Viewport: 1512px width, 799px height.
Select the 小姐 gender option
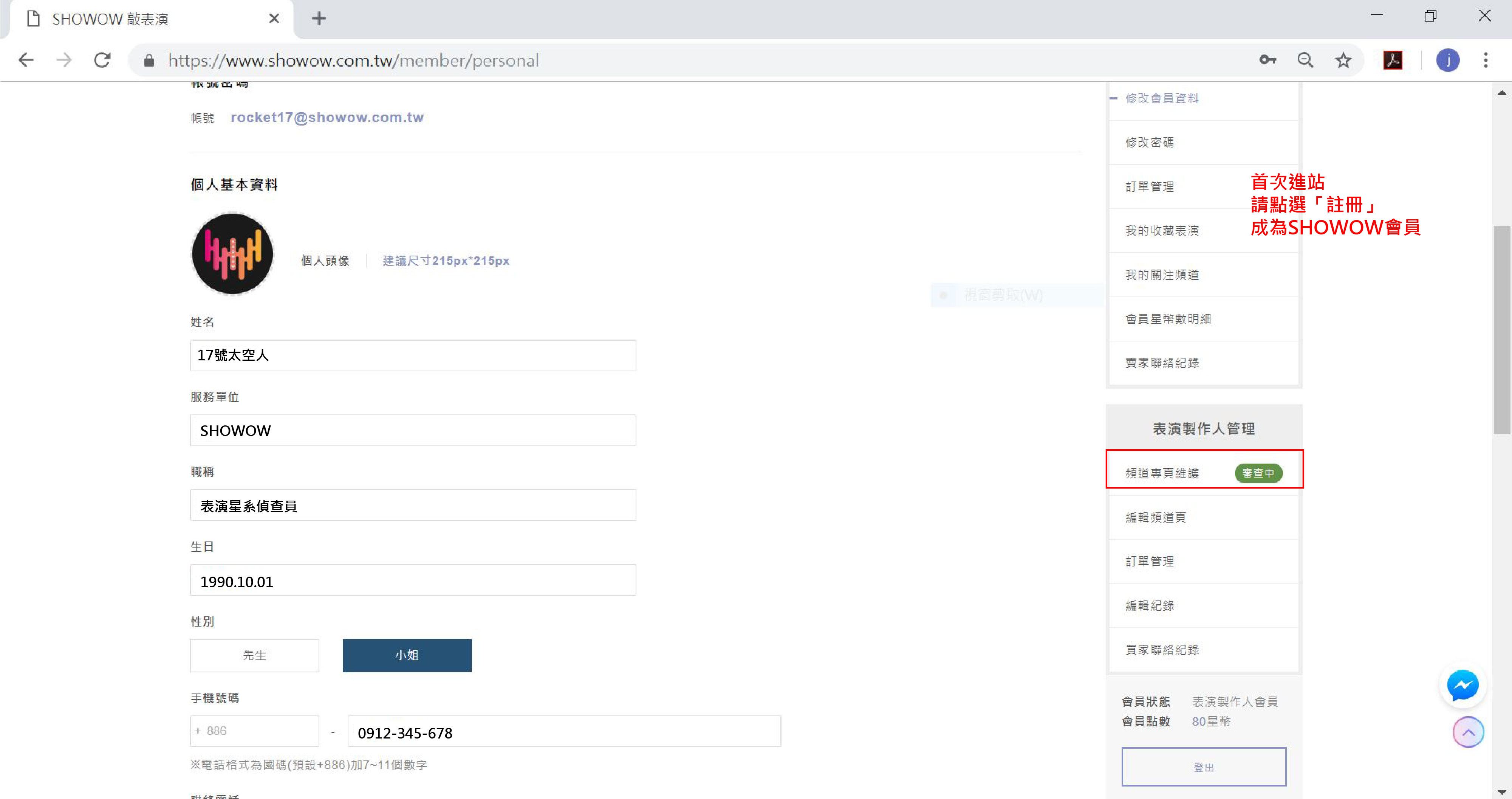[x=407, y=656]
